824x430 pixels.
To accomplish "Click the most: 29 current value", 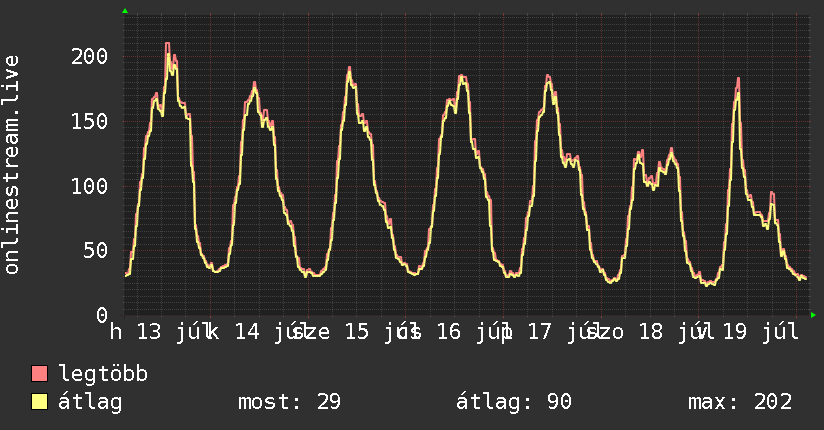I will point(290,402).
